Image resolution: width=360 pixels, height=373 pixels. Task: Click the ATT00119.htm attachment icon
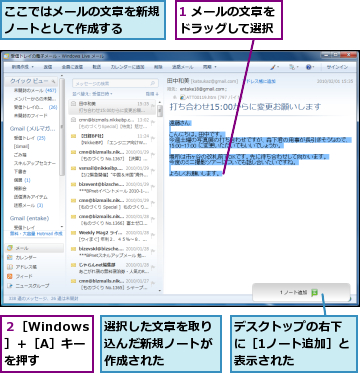click(x=182, y=97)
